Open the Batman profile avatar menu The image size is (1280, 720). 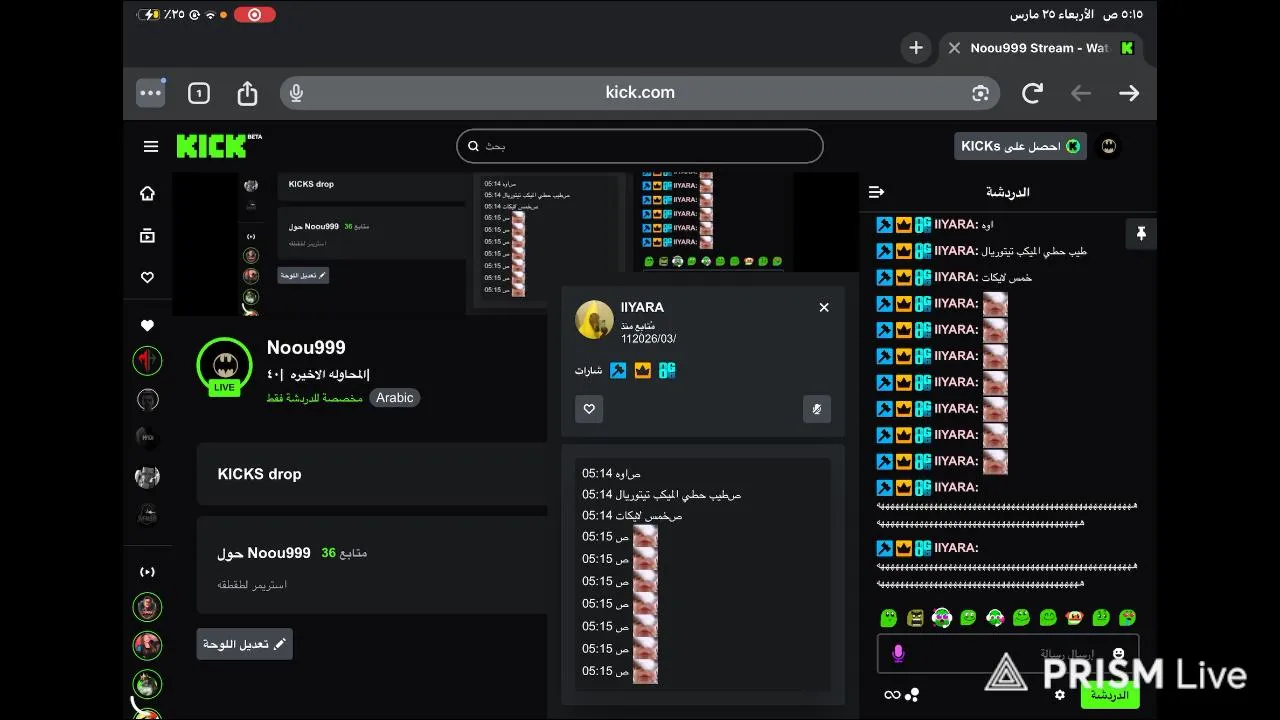(x=1108, y=146)
